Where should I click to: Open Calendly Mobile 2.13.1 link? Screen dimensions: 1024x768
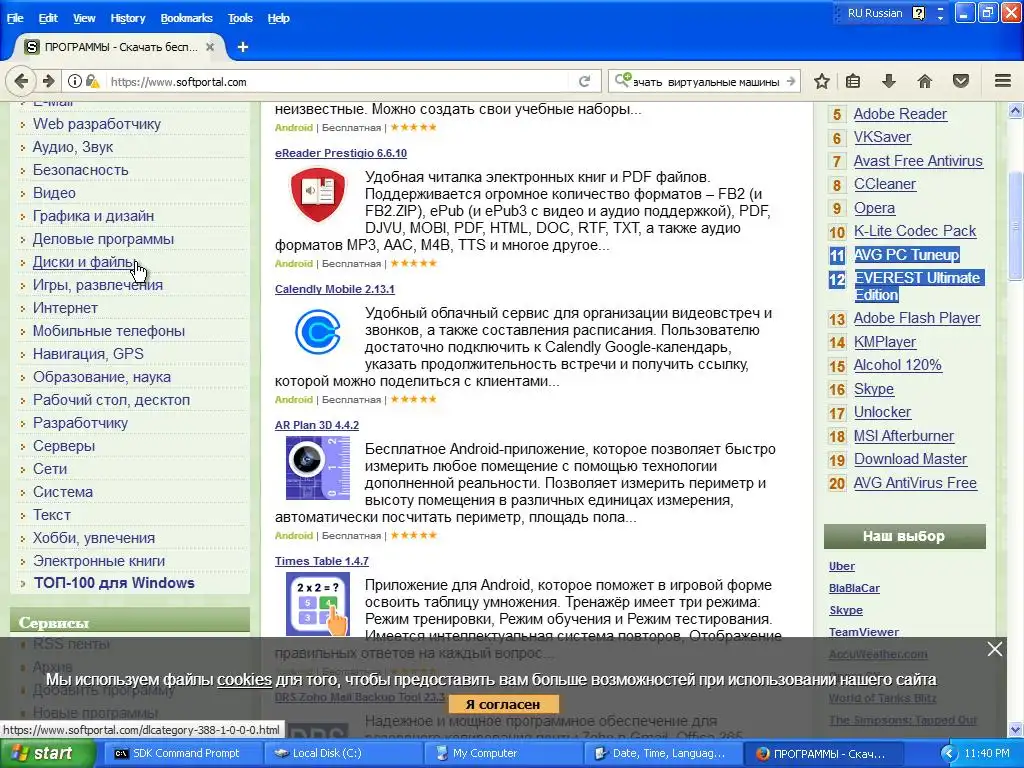(334, 289)
